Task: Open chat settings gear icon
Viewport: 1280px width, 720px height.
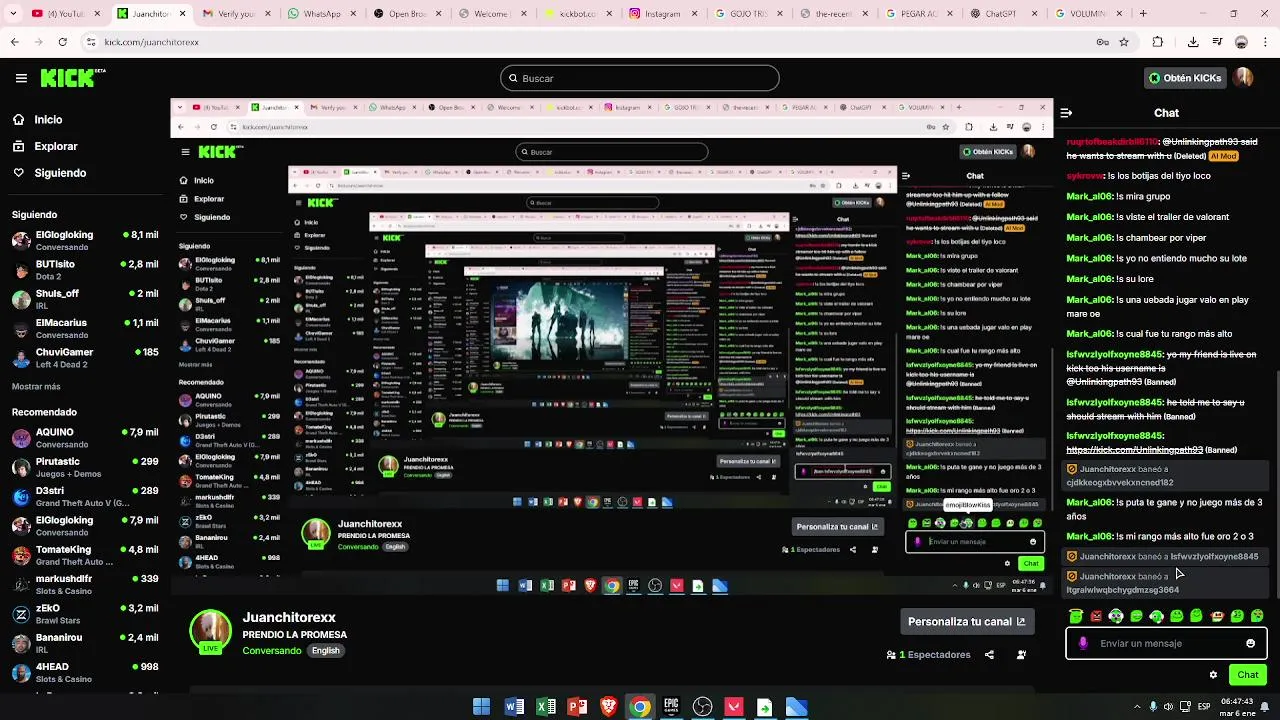Action: click(x=1213, y=675)
